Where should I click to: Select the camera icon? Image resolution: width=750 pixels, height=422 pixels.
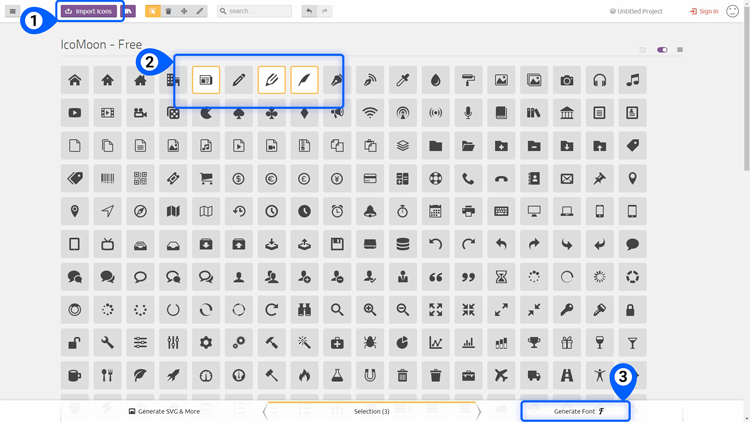tap(567, 80)
